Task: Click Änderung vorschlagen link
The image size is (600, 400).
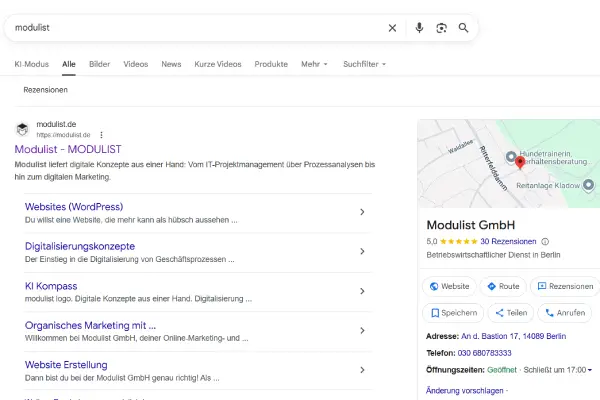Action: click(465, 391)
